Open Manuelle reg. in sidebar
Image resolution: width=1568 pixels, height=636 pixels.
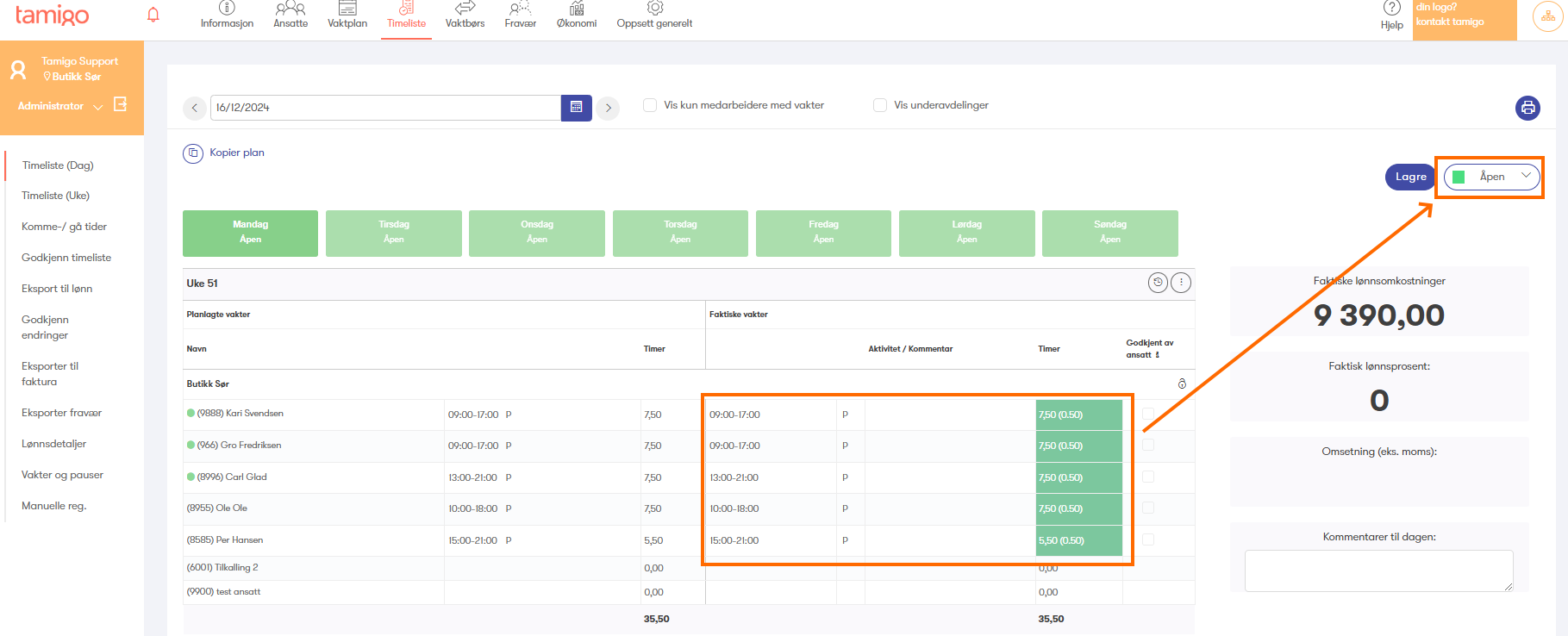[54, 506]
